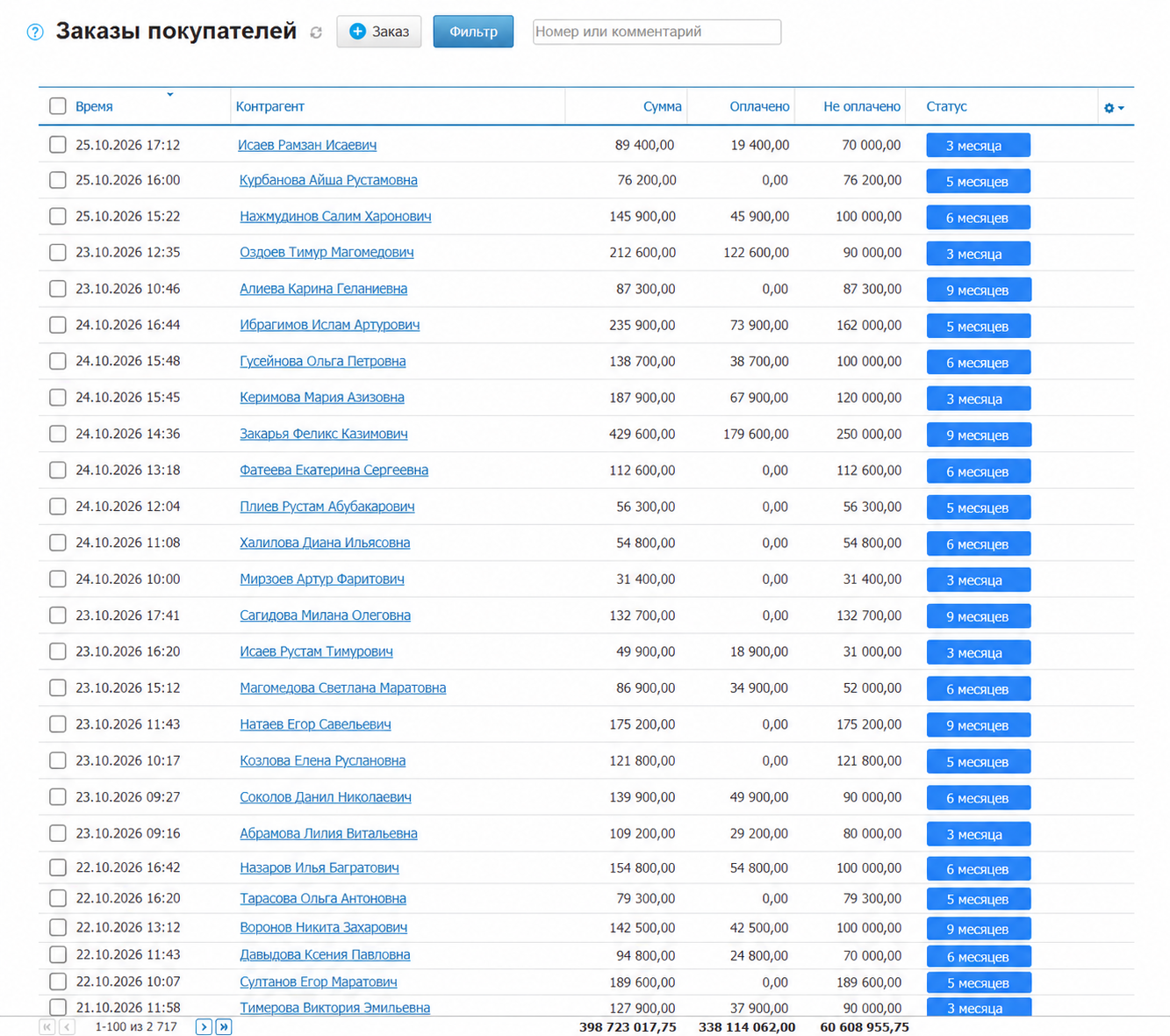This screenshot has height=1036, width=1170.
Task: Open counterparty Алиева Карина Геланиевна
Action: pos(323,289)
